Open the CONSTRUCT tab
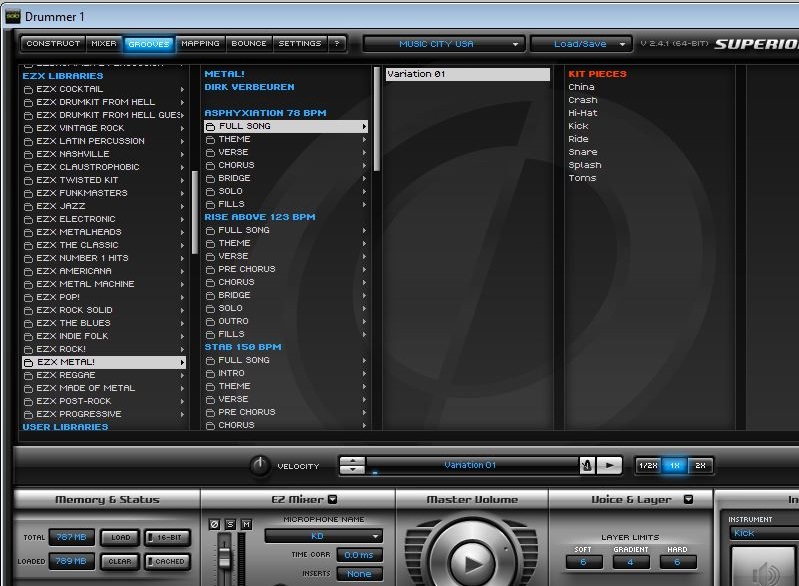 pos(53,44)
